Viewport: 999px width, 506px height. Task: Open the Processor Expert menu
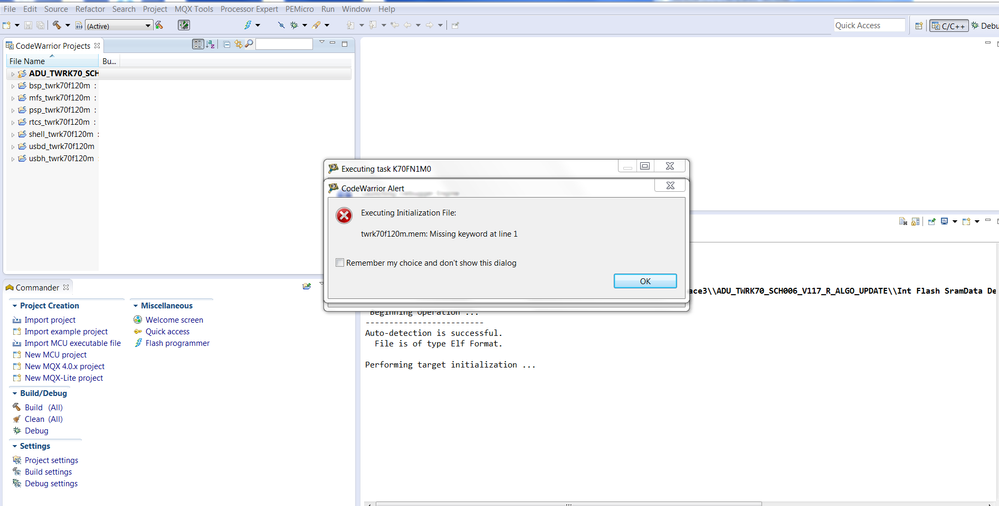click(251, 9)
